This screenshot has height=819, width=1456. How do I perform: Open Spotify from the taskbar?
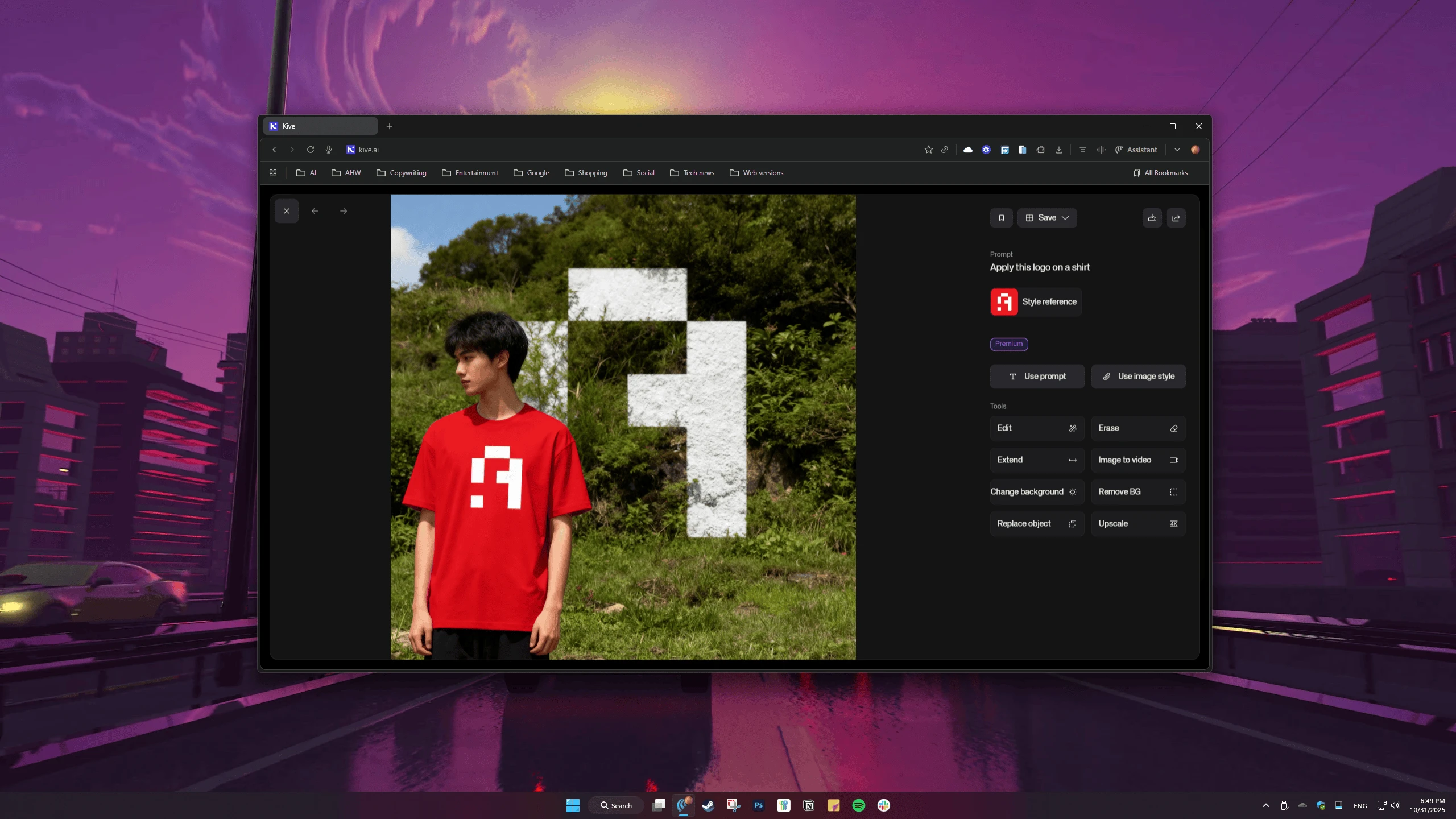coord(858,805)
